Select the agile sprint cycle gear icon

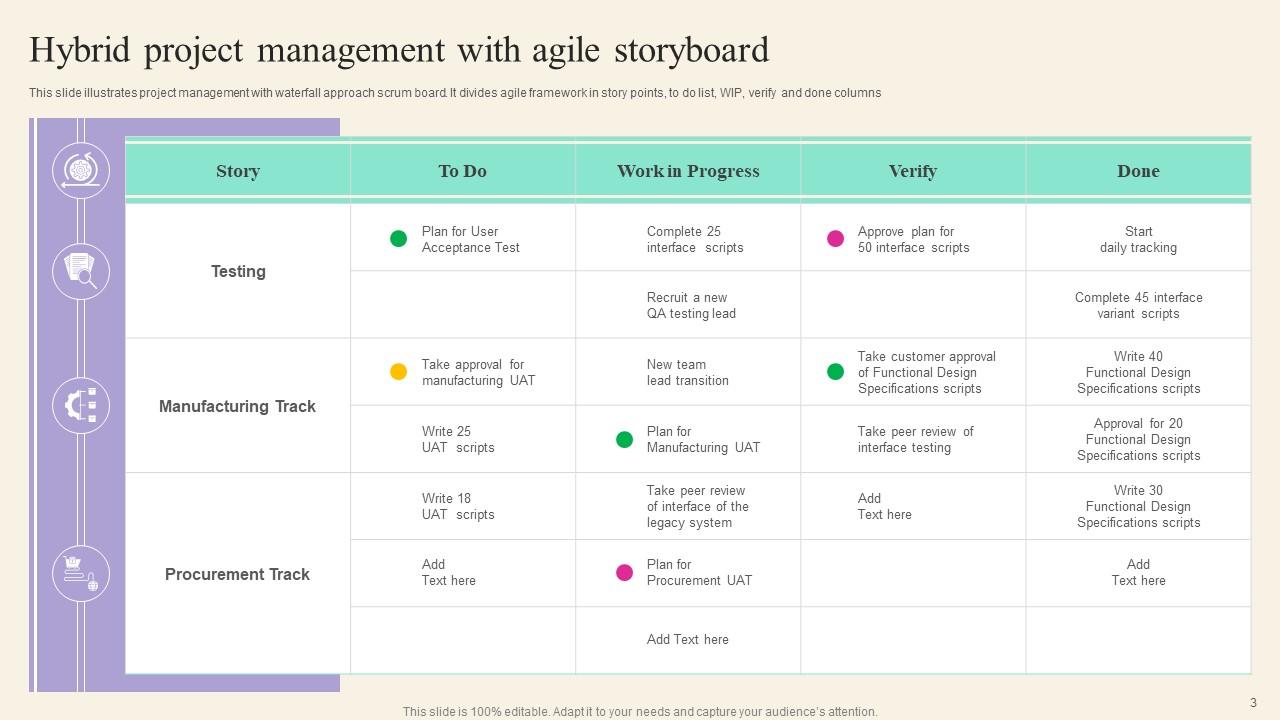pyautogui.click(x=81, y=170)
